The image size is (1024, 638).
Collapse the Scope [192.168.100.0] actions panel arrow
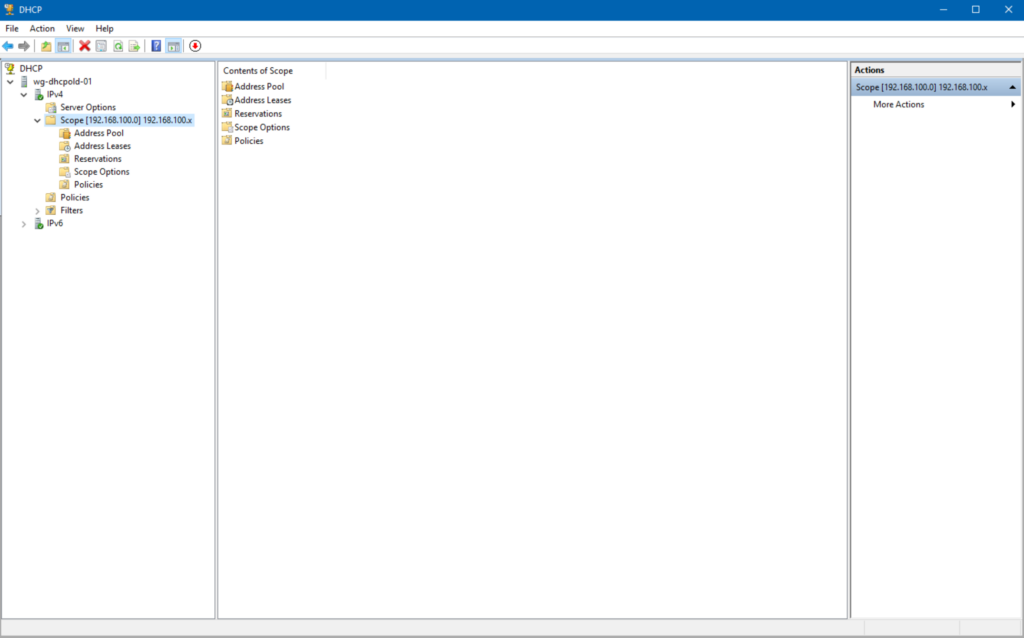point(1012,86)
